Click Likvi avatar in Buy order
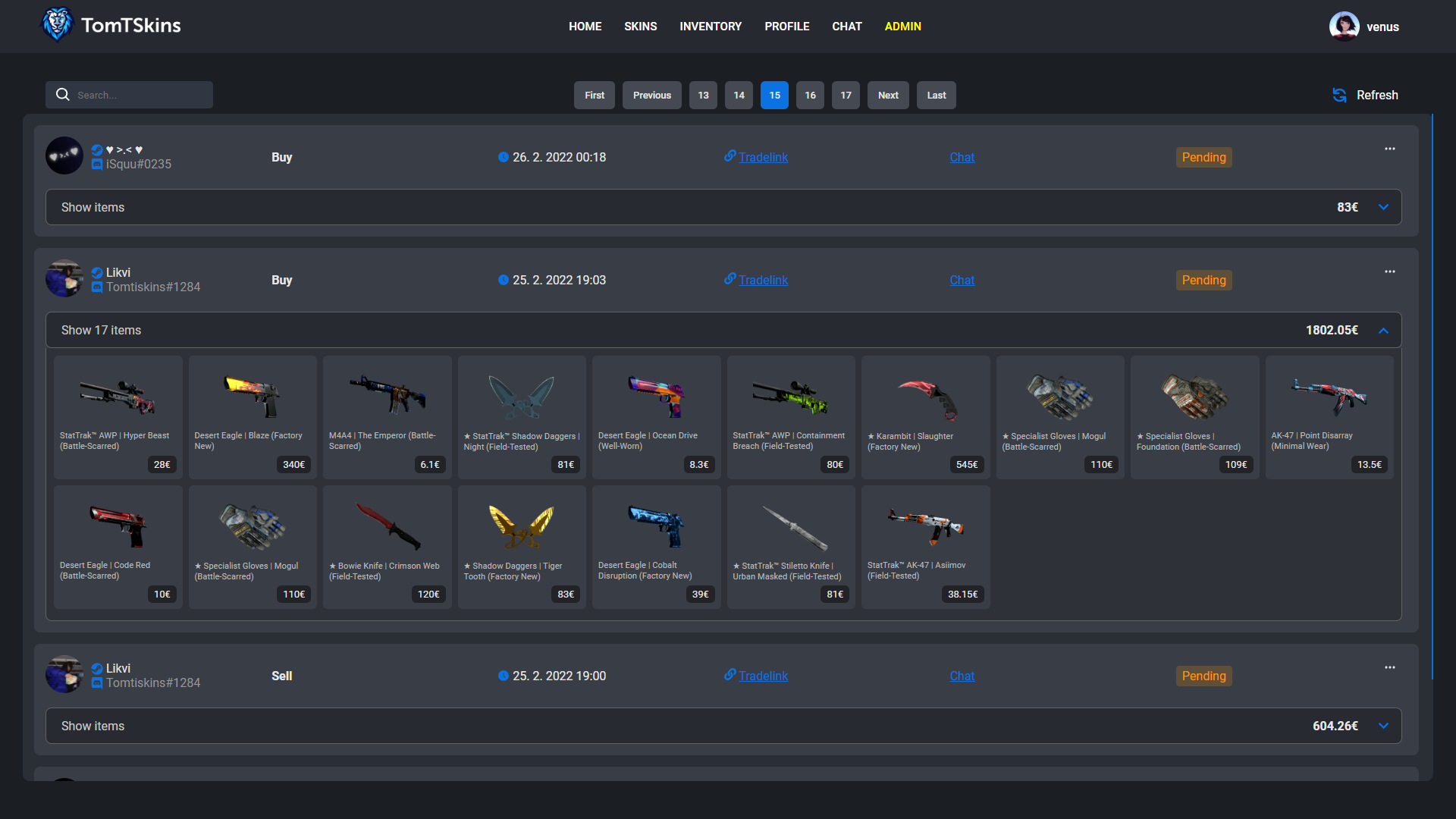 click(x=64, y=278)
